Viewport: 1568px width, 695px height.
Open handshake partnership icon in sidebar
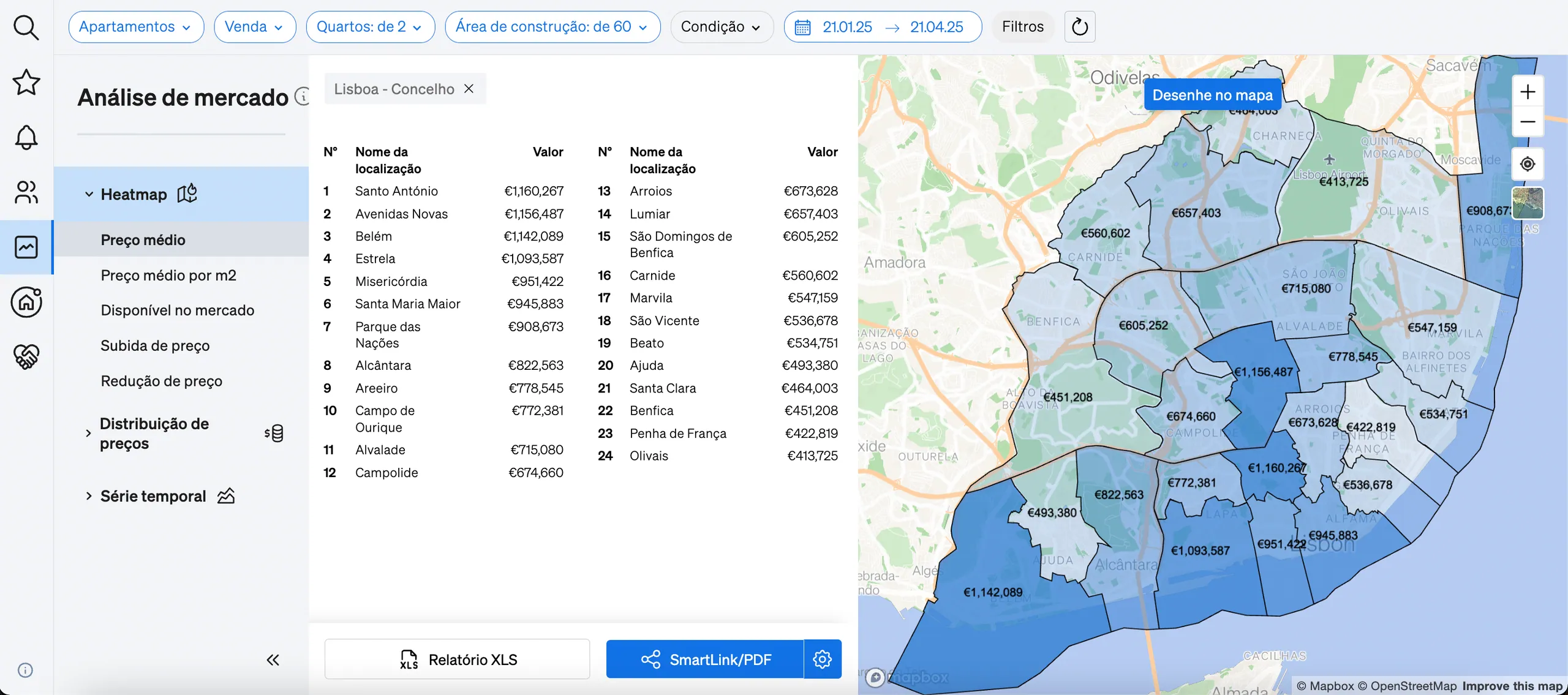point(26,356)
